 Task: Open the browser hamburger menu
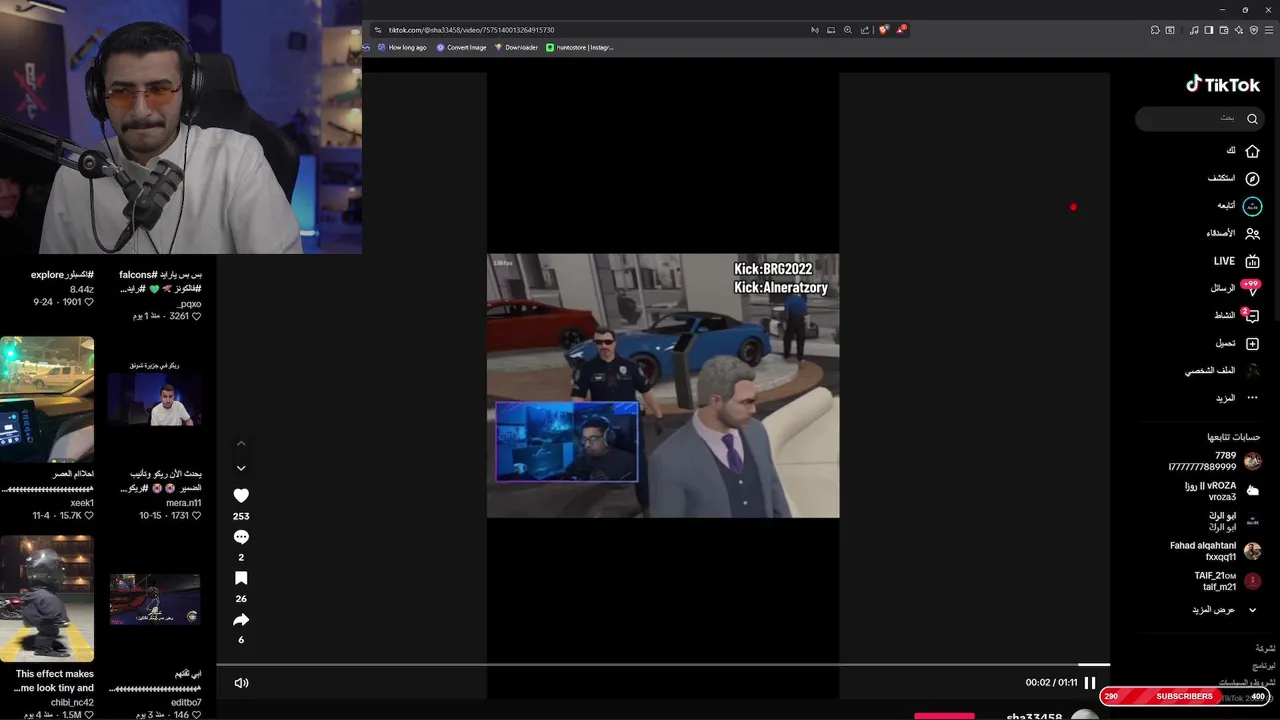click(1269, 30)
